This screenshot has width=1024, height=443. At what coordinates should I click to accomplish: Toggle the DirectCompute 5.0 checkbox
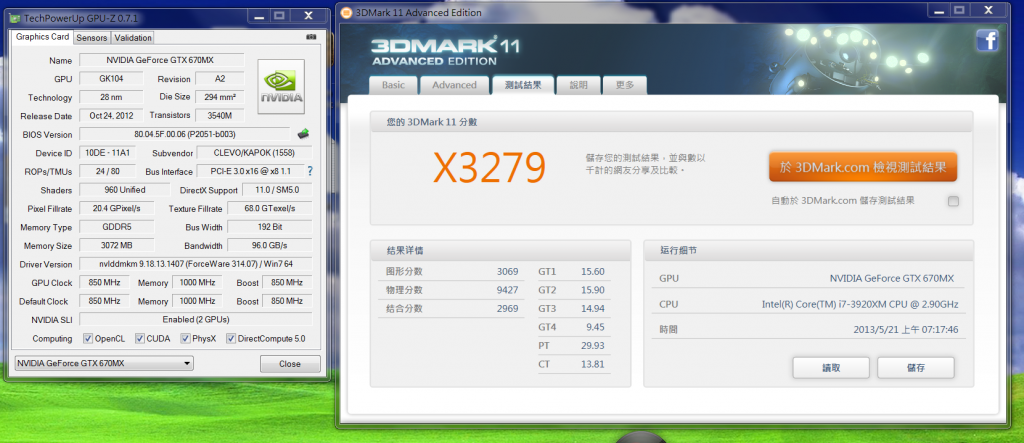[x=231, y=338]
